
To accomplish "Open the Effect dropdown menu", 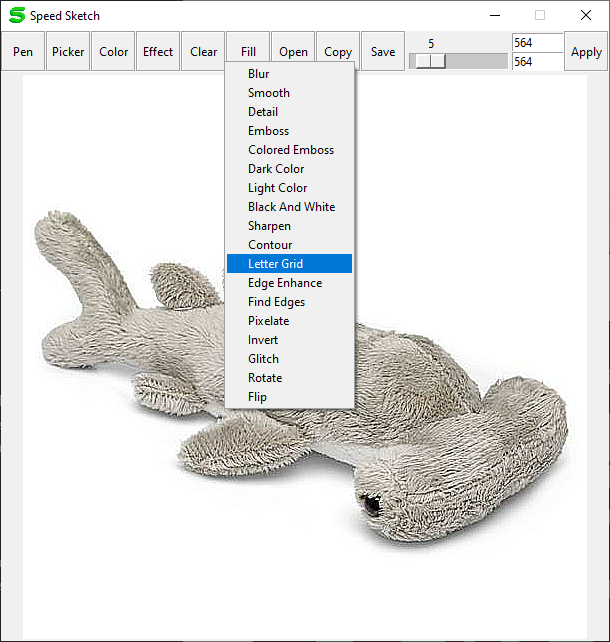I will (x=158, y=52).
